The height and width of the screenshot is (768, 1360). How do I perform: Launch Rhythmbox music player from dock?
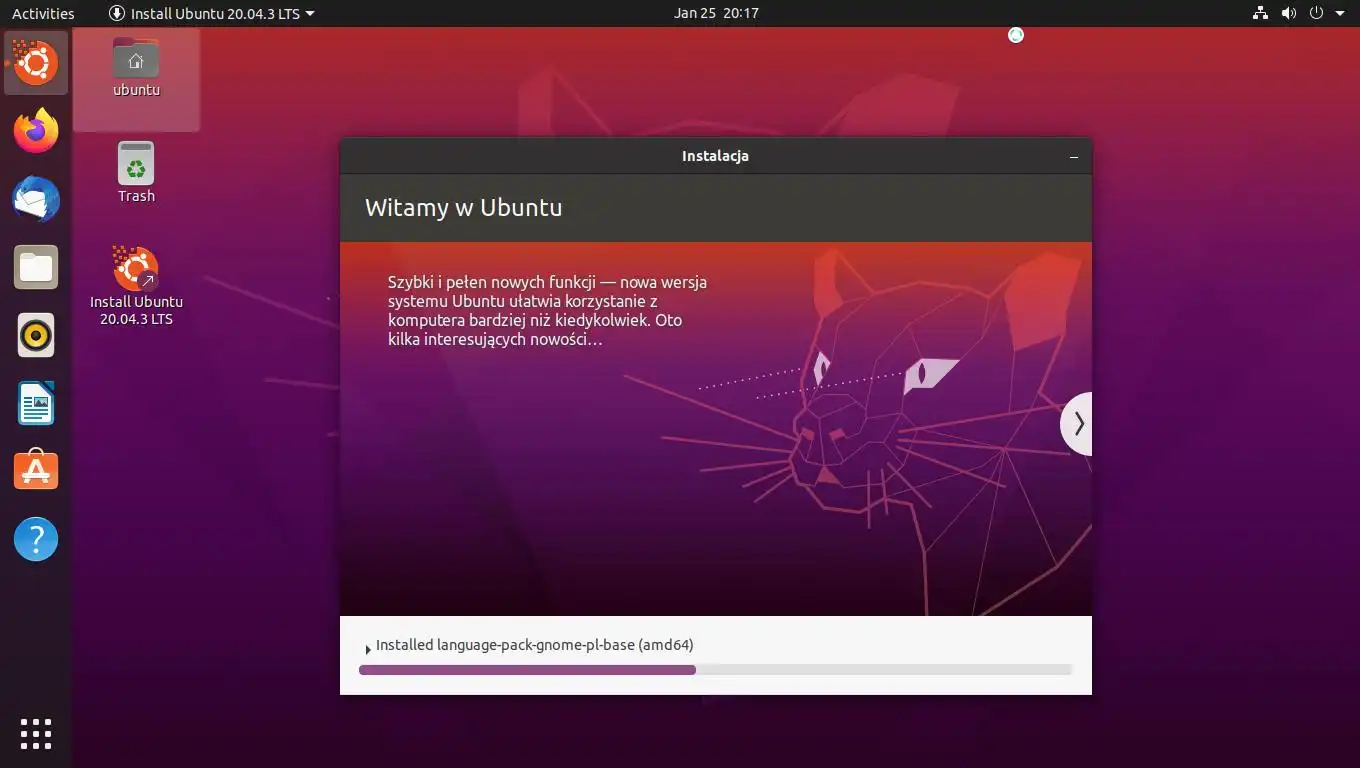36,335
